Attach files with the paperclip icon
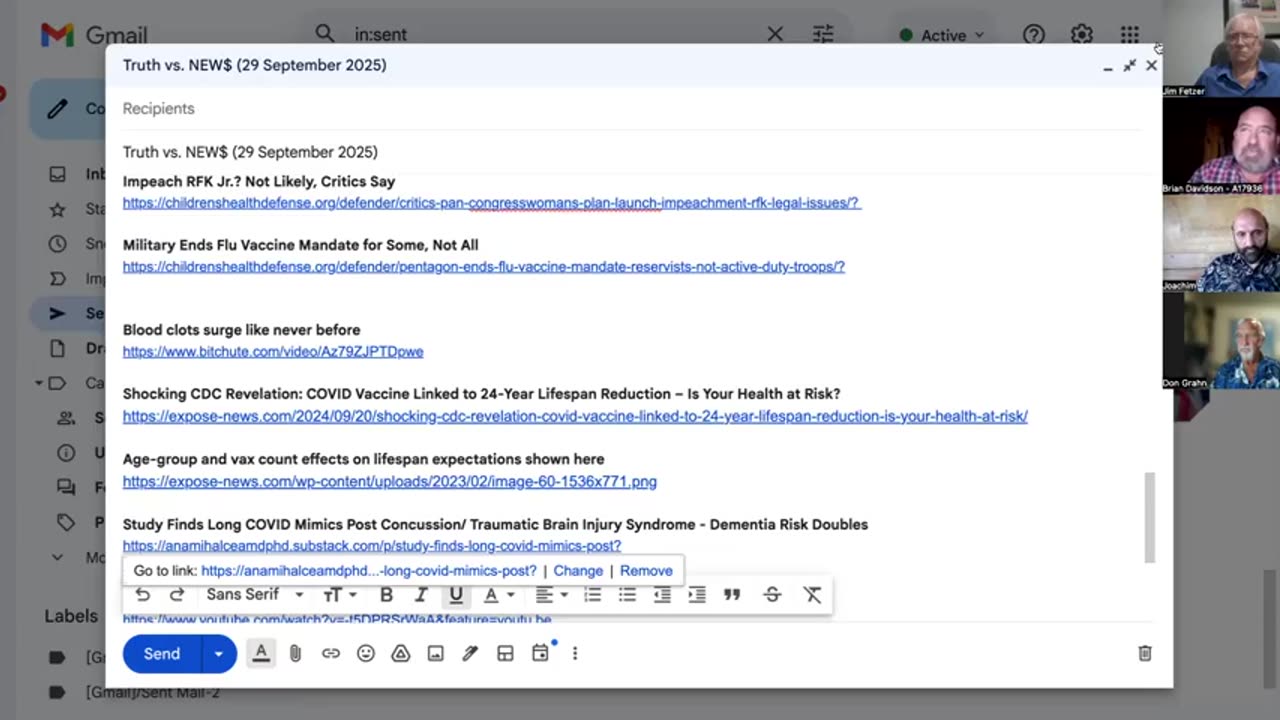This screenshot has width=1280, height=720. [295, 653]
